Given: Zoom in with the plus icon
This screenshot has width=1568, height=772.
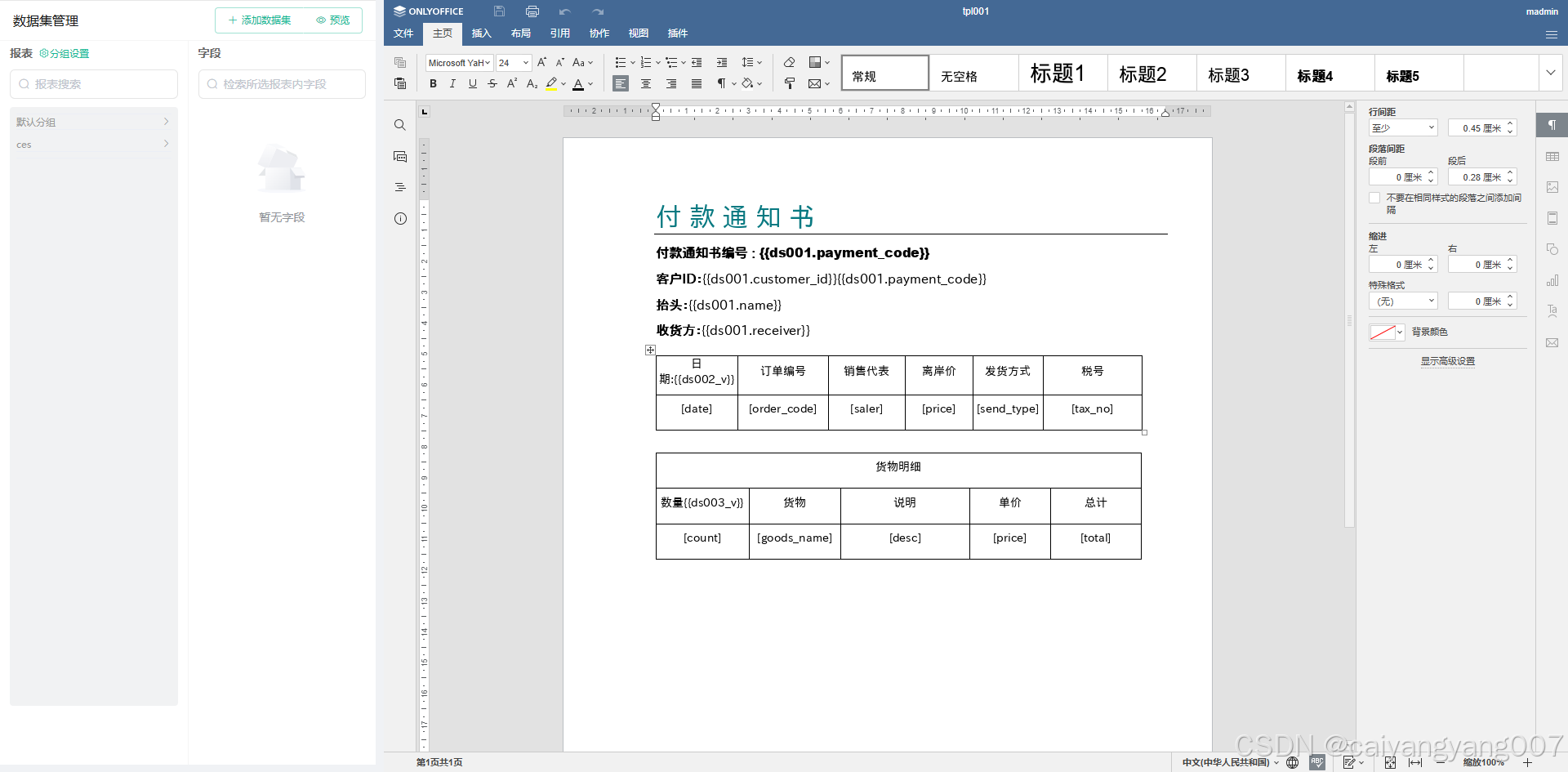Looking at the screenshot, I should point(1527,762).
